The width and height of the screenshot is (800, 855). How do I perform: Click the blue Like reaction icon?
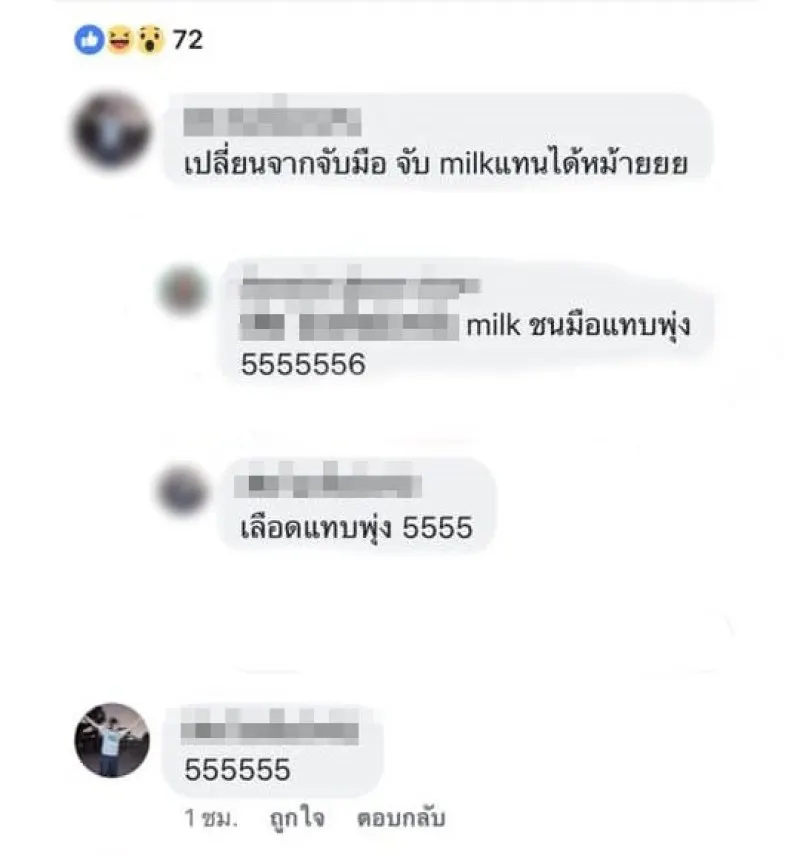(89, 40)
